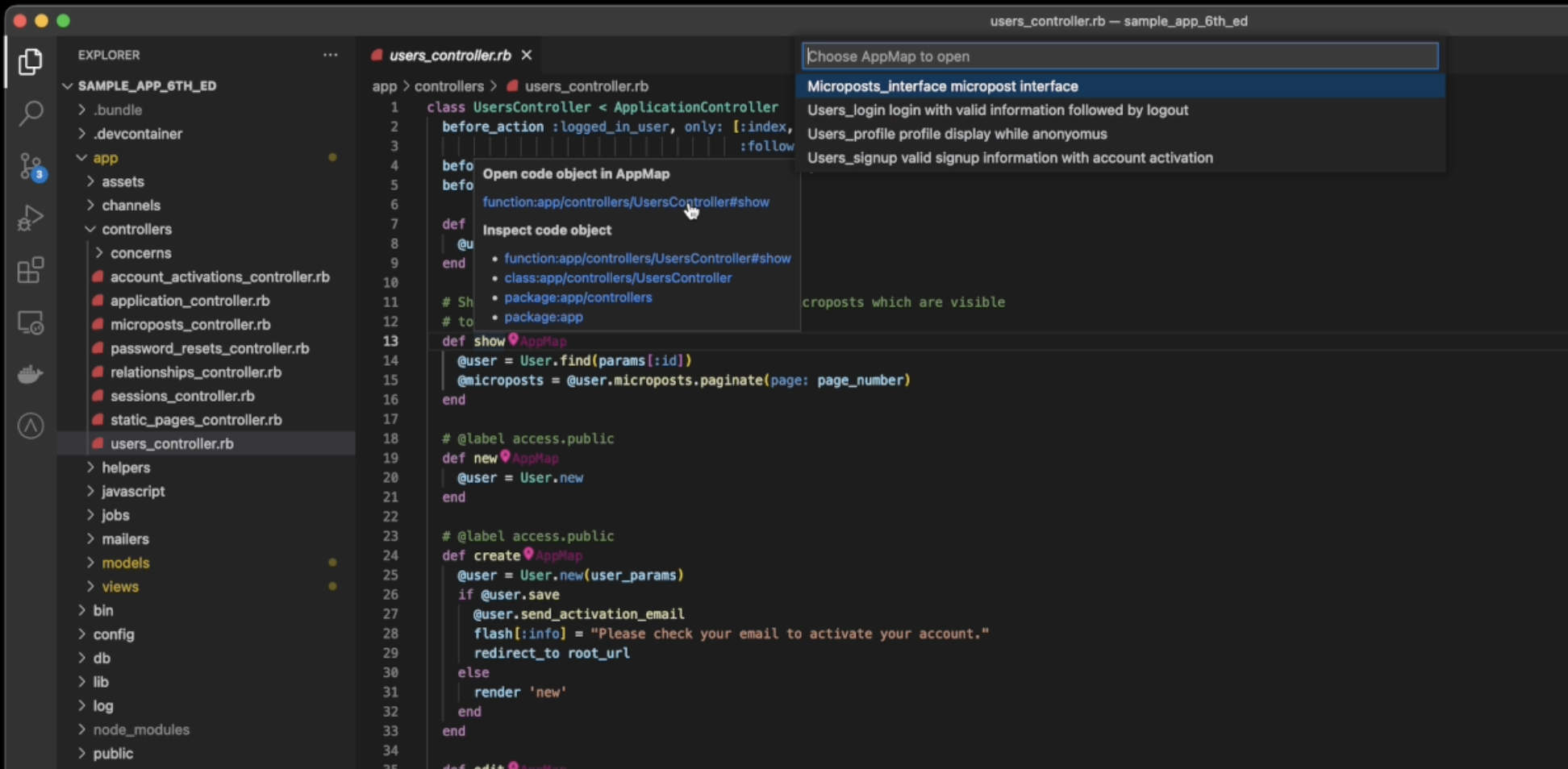Close the users_controller.rb editor tab
Viewport: 1568px width, 769px height.
point(527,55)
